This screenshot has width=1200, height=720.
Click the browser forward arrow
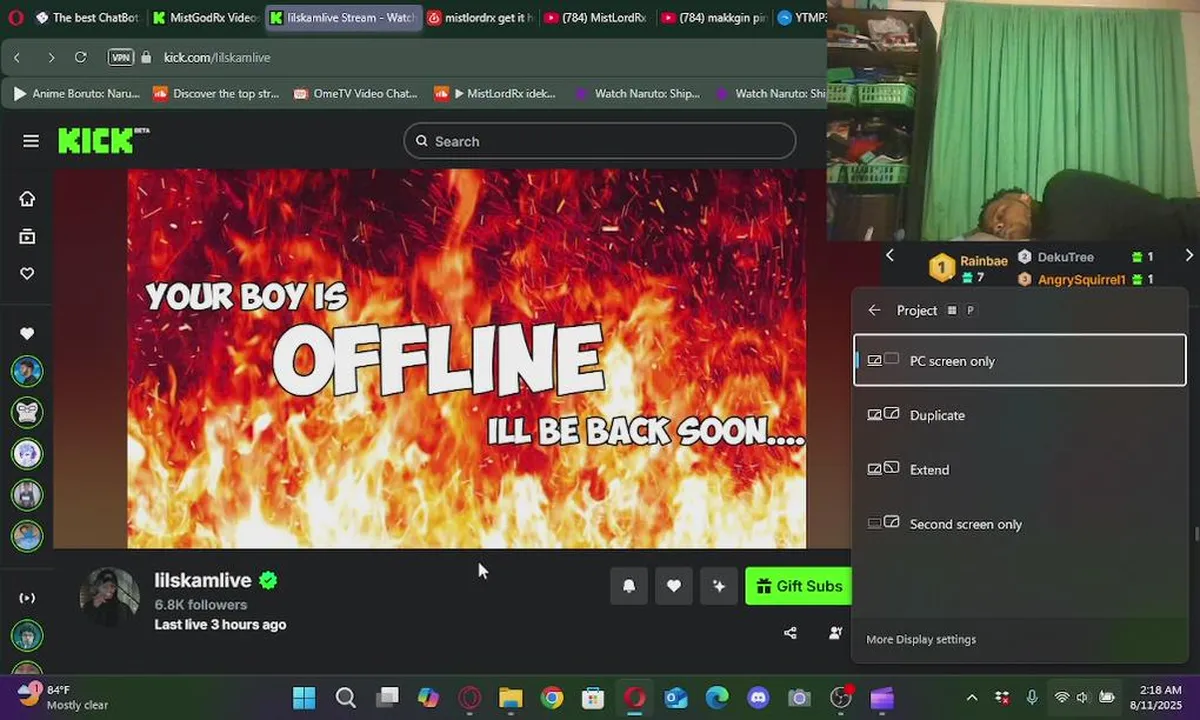tap(51, 57)
